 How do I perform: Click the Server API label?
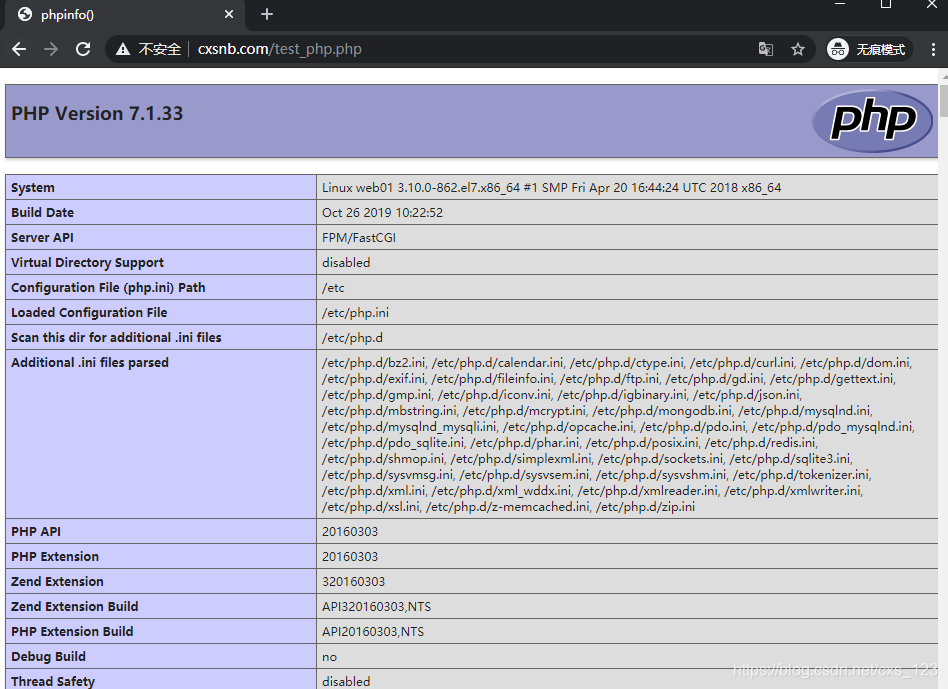[x=42, y=238]
